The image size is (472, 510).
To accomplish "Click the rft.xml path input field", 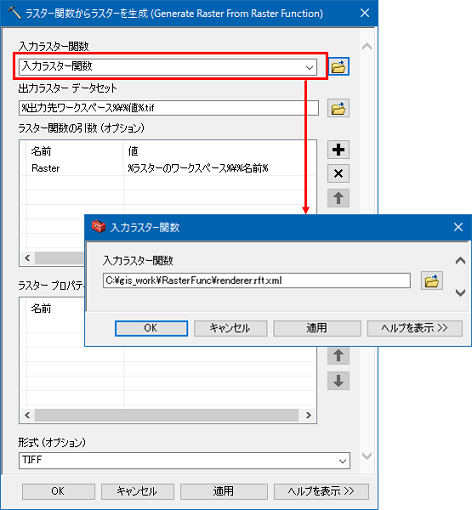I will [x=257, y=281].
